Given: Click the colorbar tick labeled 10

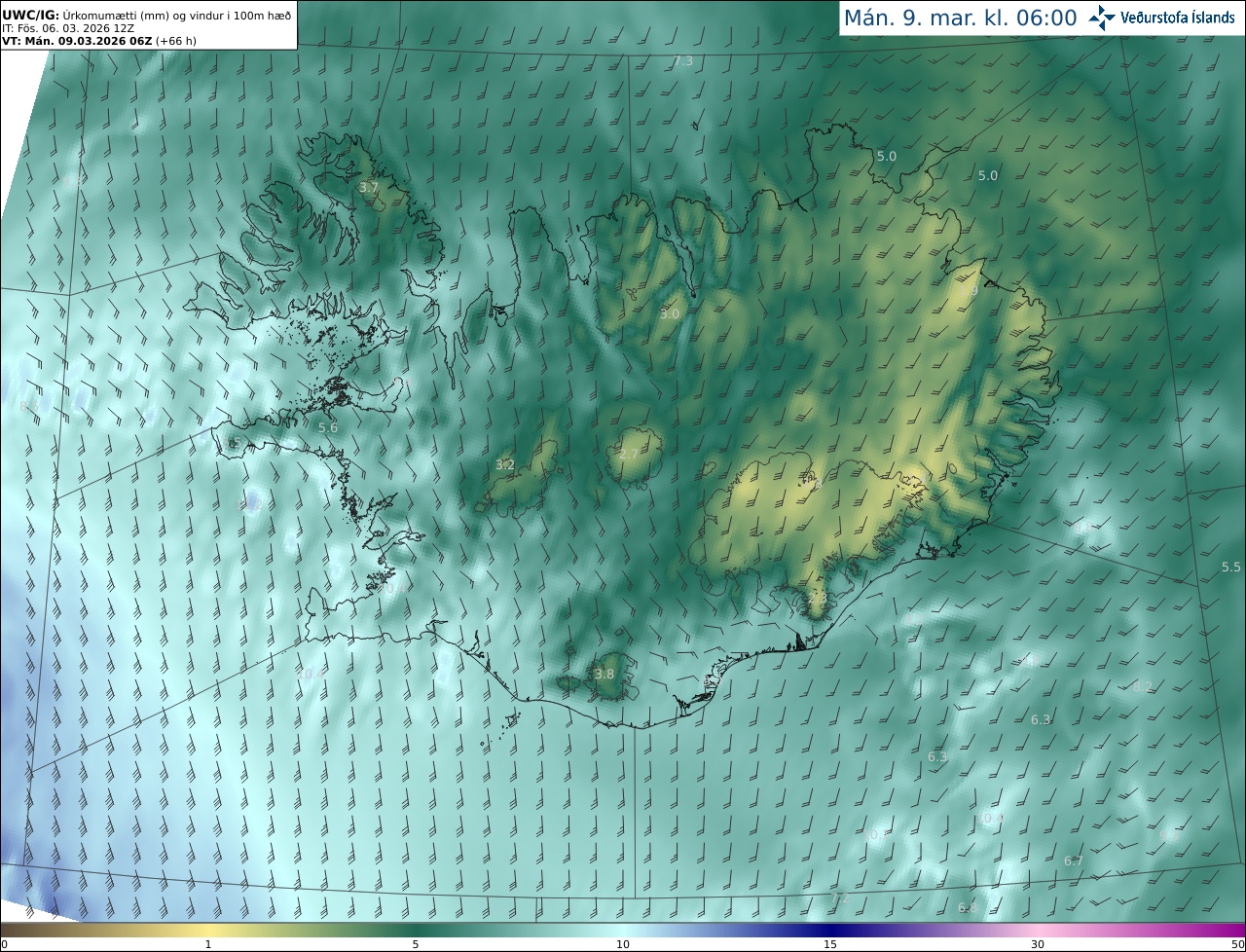Looking at the screenshot, I should click(x=623, y=944).
